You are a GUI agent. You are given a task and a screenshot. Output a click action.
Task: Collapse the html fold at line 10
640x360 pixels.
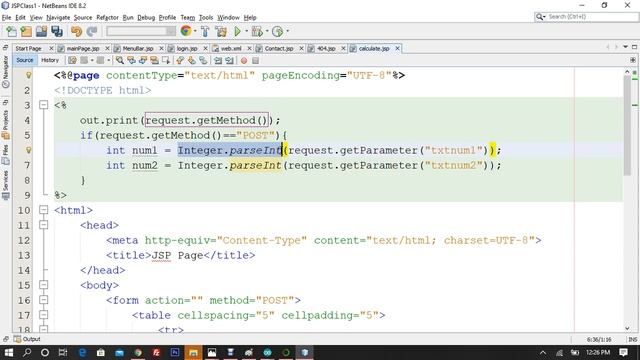[x=44, y=210]
